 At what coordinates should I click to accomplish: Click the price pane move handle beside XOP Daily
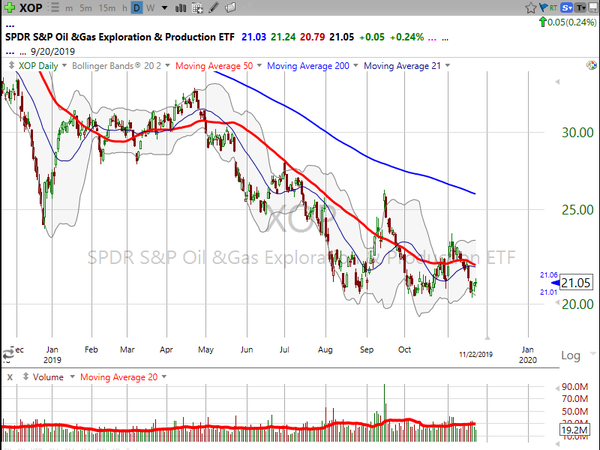point(11,65)
